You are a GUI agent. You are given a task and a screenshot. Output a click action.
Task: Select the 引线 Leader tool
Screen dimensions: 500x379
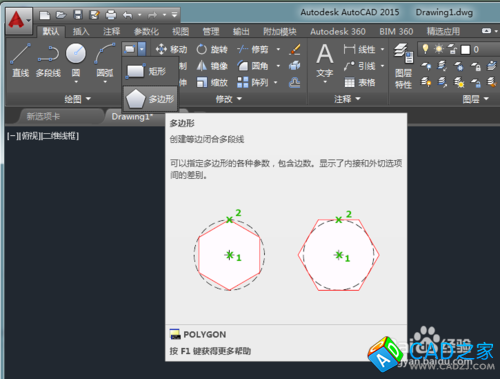pyautogui.click(x=359, y=66)
